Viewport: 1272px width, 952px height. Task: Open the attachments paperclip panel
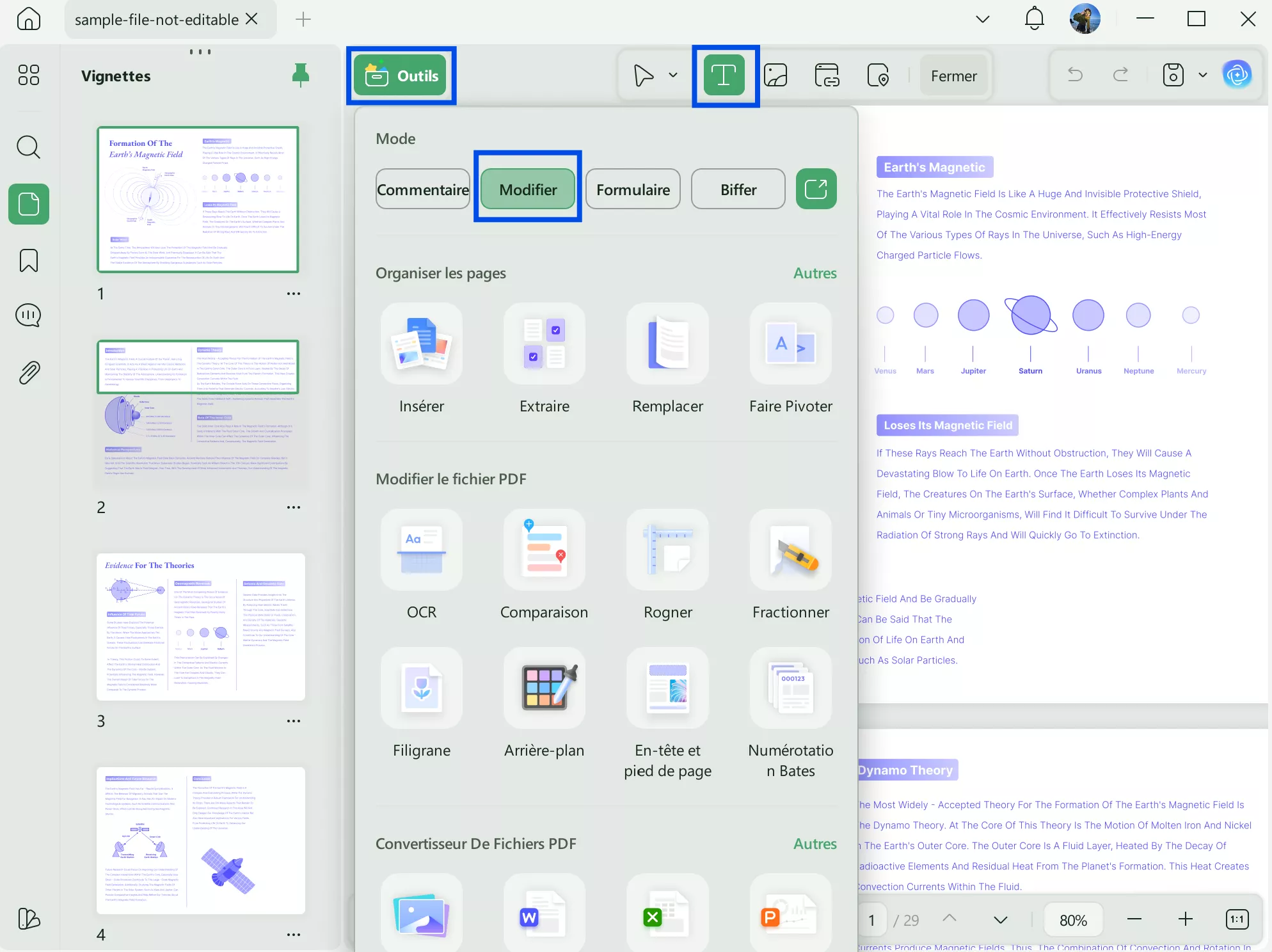pos(29,372)
